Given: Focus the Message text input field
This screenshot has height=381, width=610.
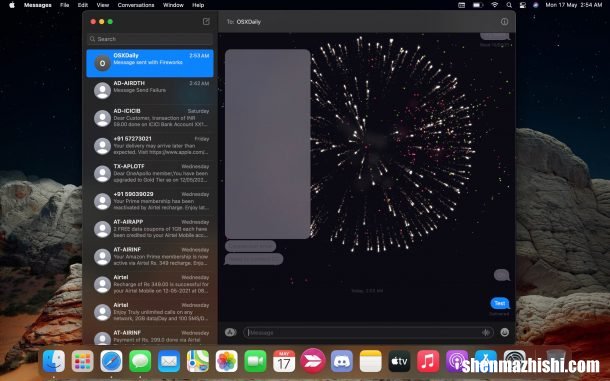Looking at the screenshot, I should (368, 332).
